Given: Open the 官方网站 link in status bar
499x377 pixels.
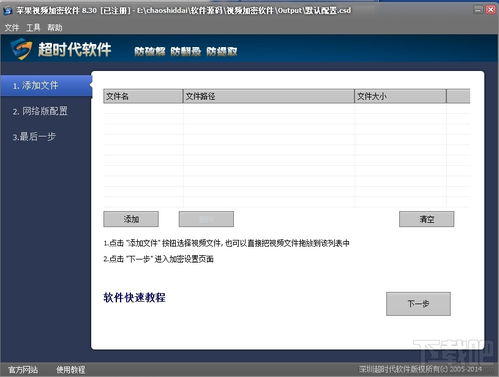Looking at the screenshot, I should (23, 370).
